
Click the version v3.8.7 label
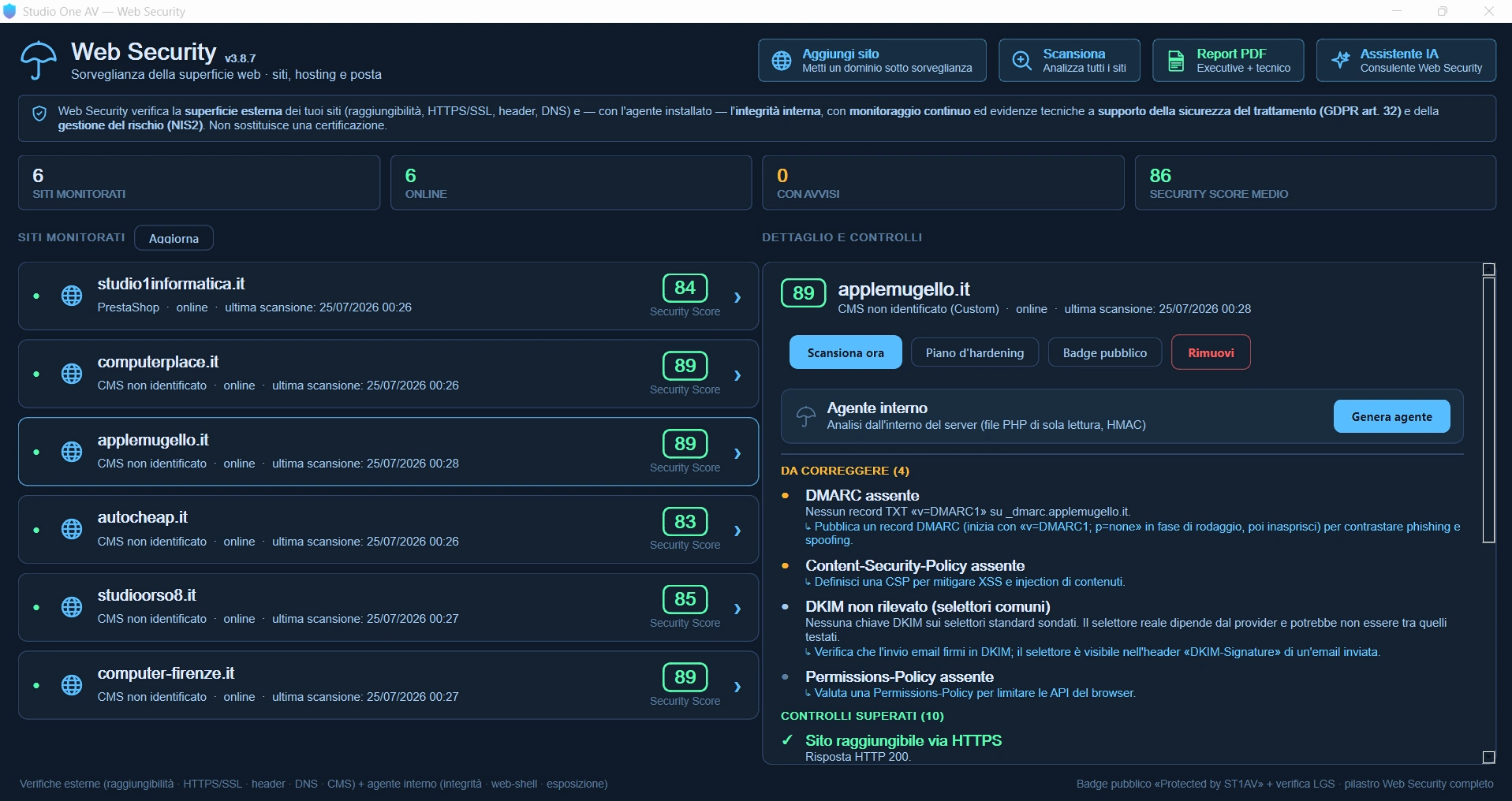coord(240,58)
